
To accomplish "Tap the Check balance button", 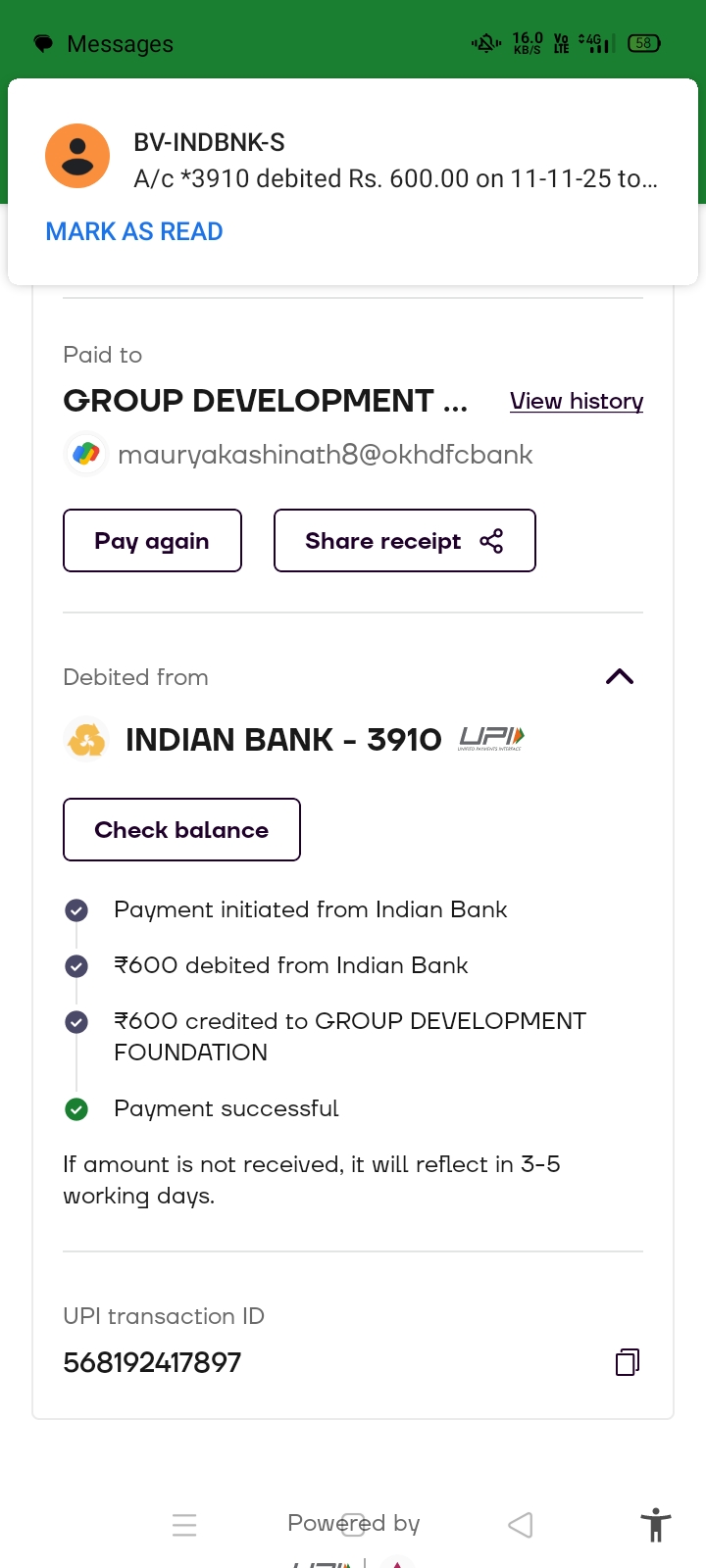I will pos(181,830).
